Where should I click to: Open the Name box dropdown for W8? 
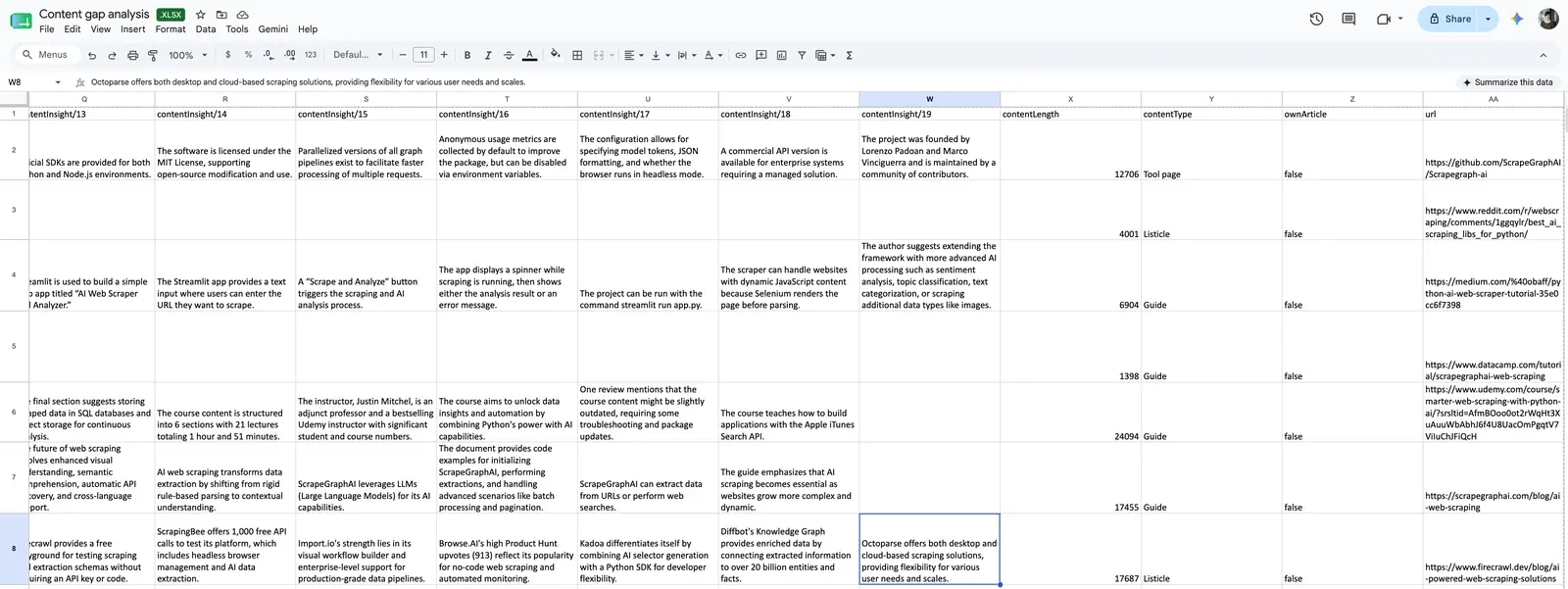(x=58, y=82)
